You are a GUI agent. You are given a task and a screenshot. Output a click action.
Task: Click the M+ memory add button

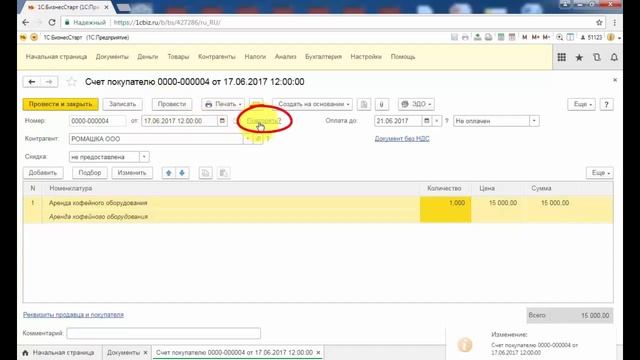tap(535, 37)
